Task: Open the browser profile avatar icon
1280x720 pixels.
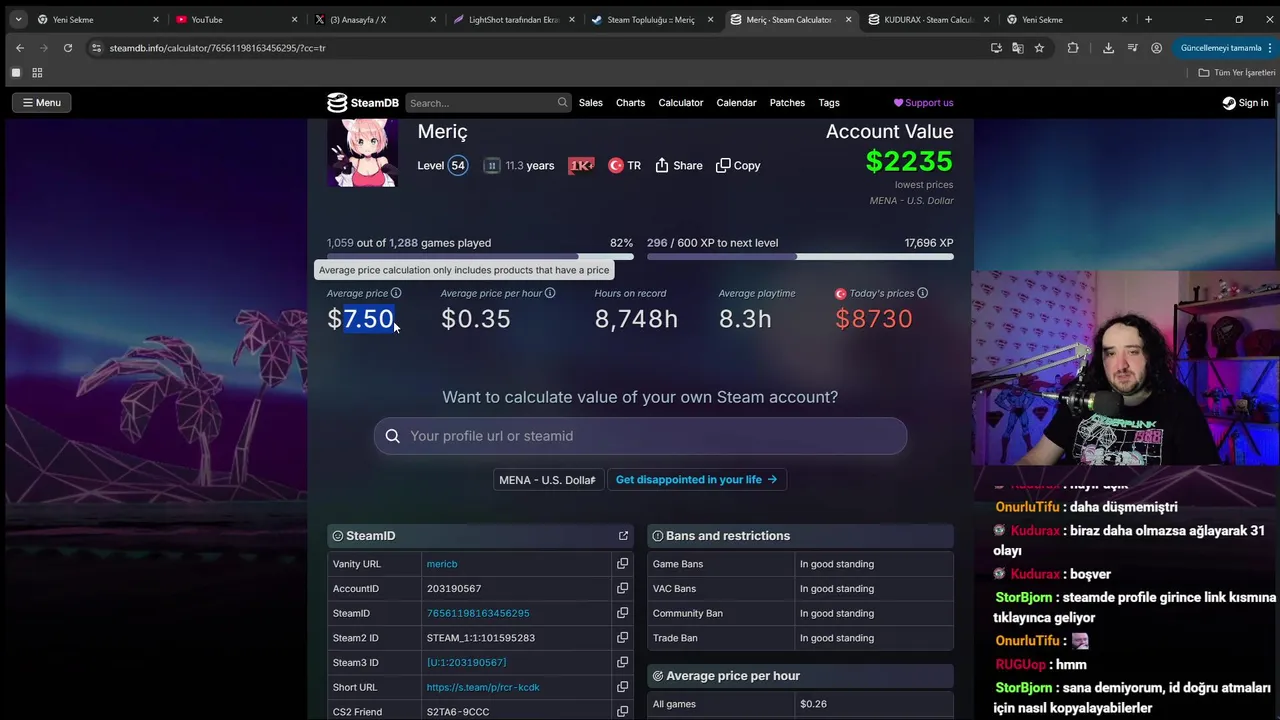Action: [1156, 48]
